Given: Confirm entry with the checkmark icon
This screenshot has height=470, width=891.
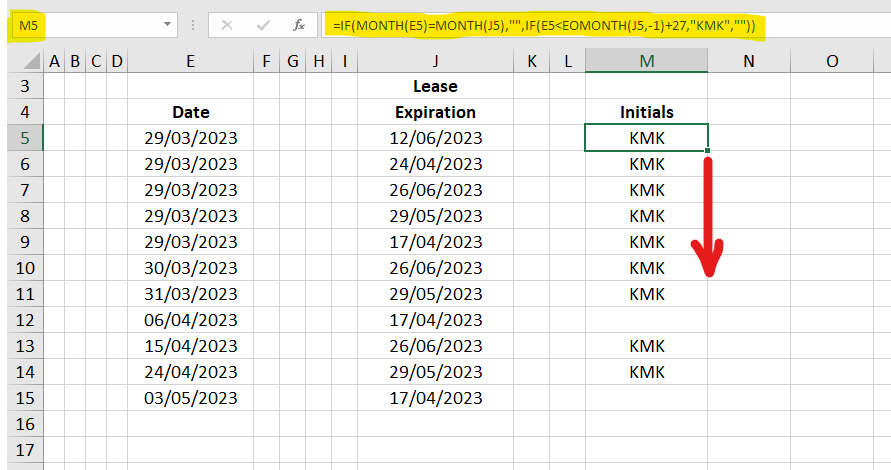Looking at the screenshot, I should pos(263,25).
